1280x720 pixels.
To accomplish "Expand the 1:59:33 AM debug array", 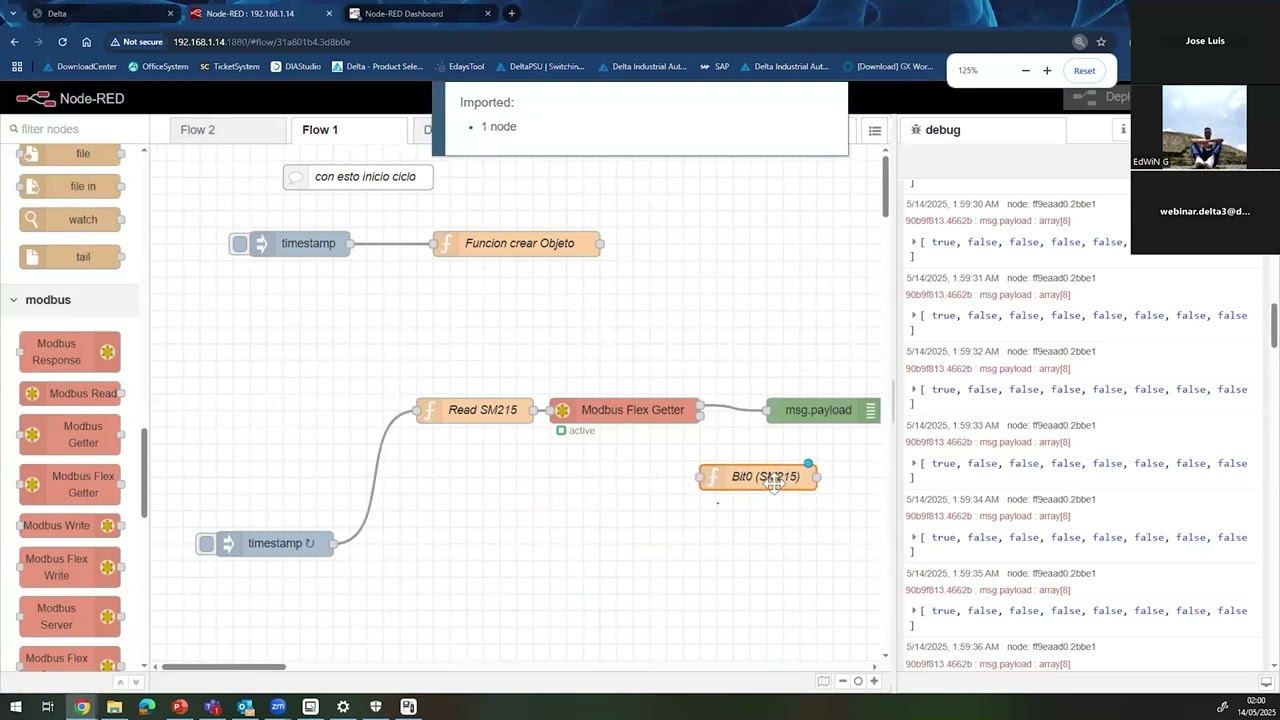I will [x=914, y=464].
